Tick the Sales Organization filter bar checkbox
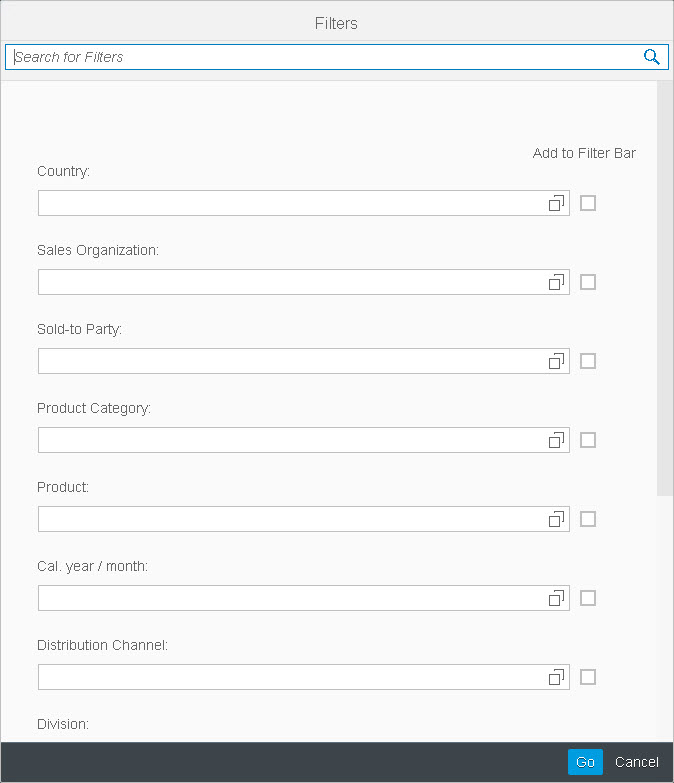The width and height of the screenshot is (674, 783). (588, 282)
